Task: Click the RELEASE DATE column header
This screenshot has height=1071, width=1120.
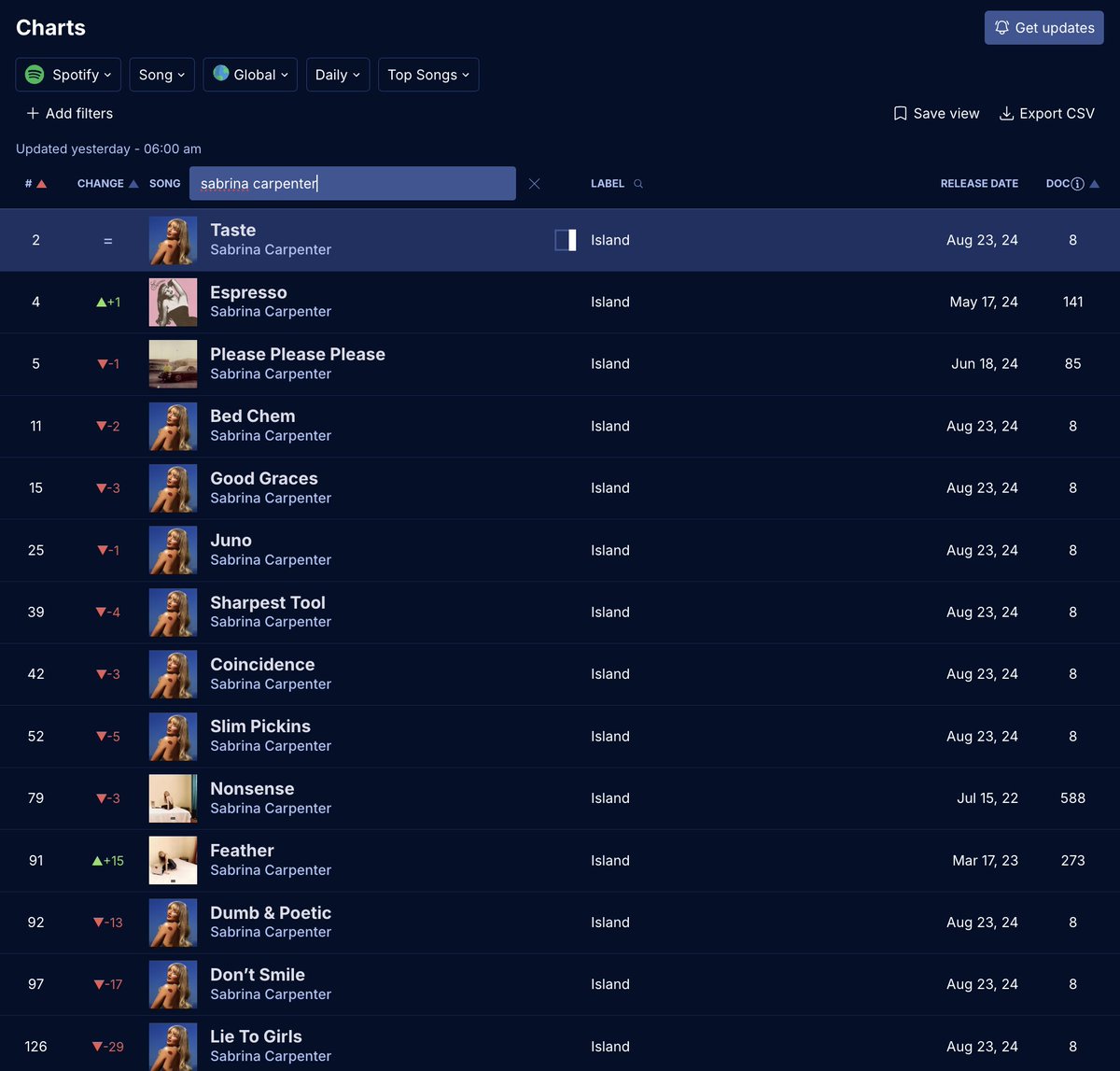Action: 979,184
